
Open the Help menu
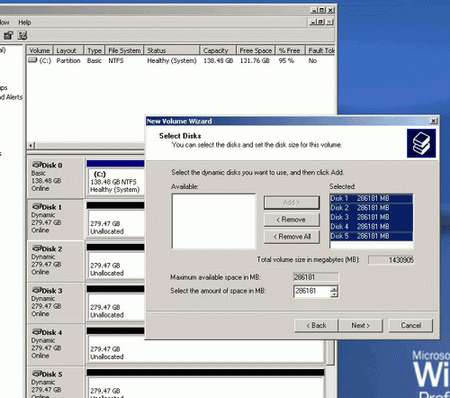coord(24,22)
